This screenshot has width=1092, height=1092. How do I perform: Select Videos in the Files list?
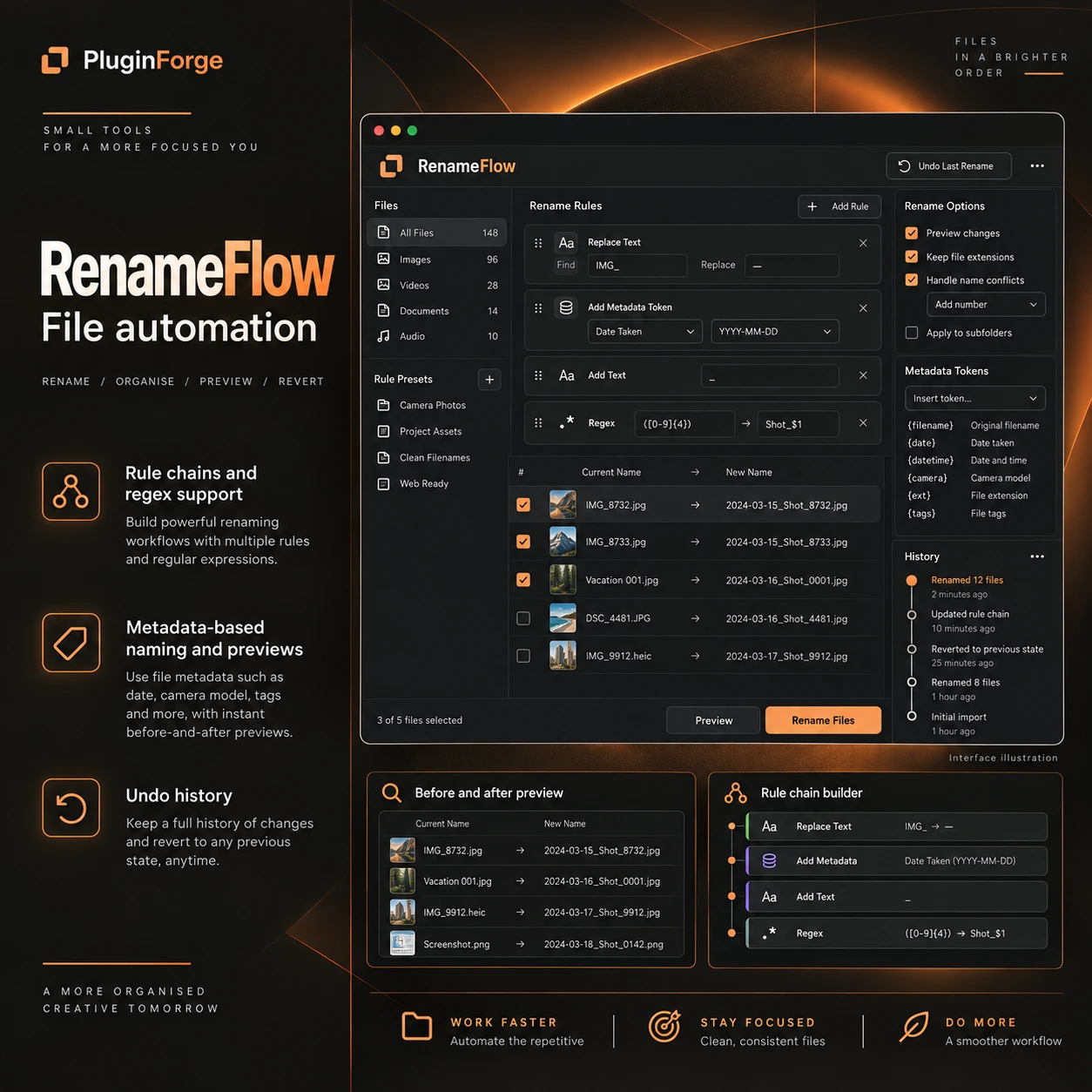click(437, 285)
